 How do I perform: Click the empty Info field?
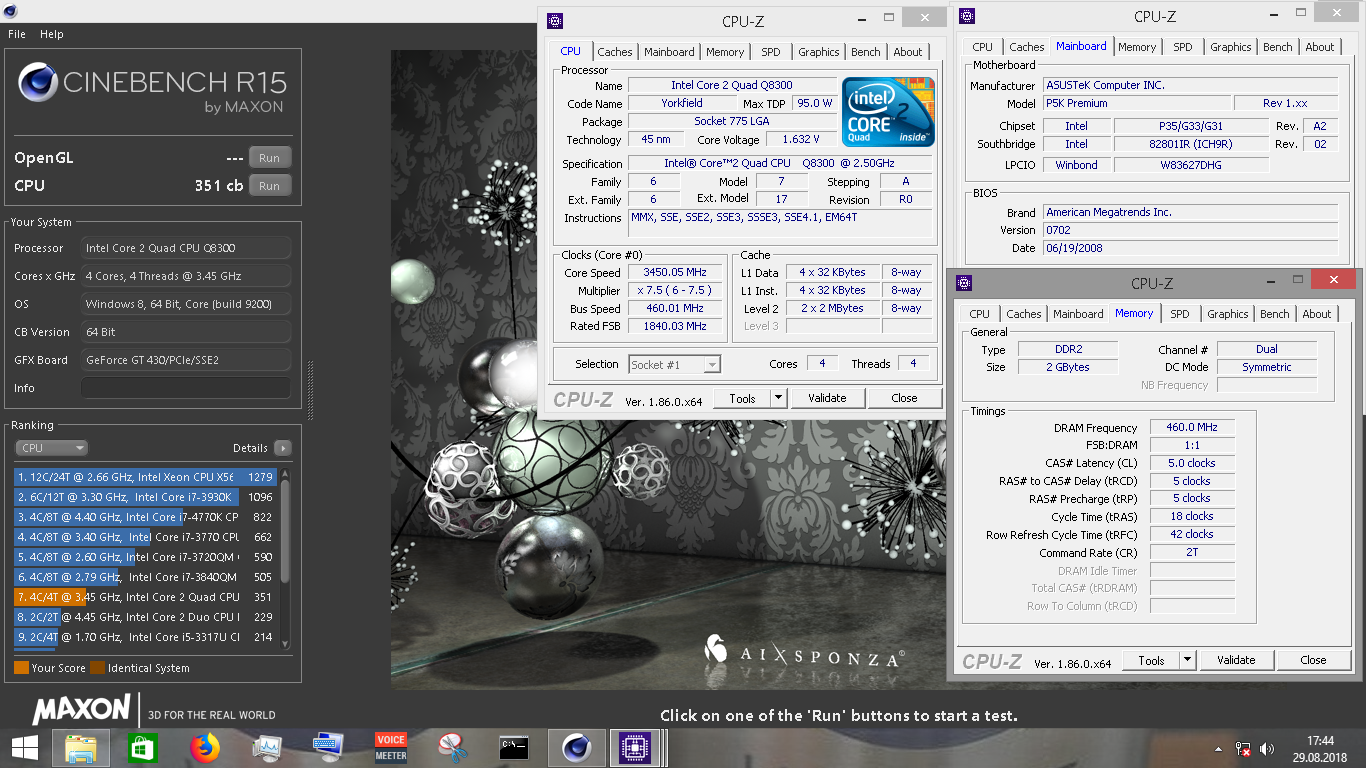pos(186,388)
